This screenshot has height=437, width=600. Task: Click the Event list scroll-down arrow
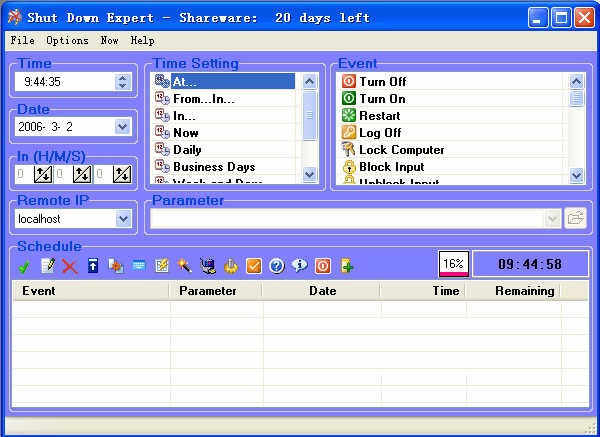coord(576,175)
